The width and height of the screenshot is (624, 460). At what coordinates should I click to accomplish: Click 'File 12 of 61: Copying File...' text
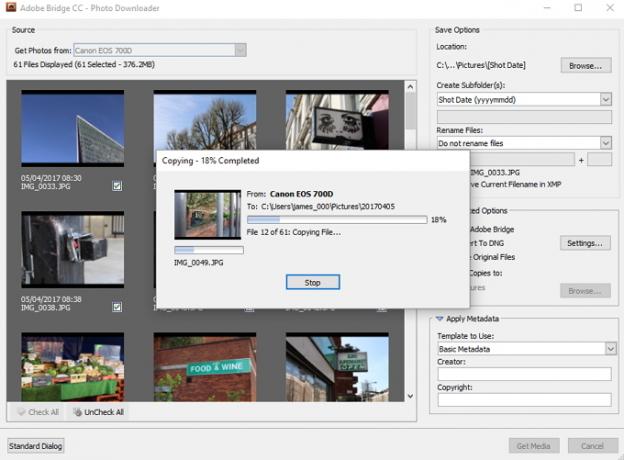[x=294, y=232]
